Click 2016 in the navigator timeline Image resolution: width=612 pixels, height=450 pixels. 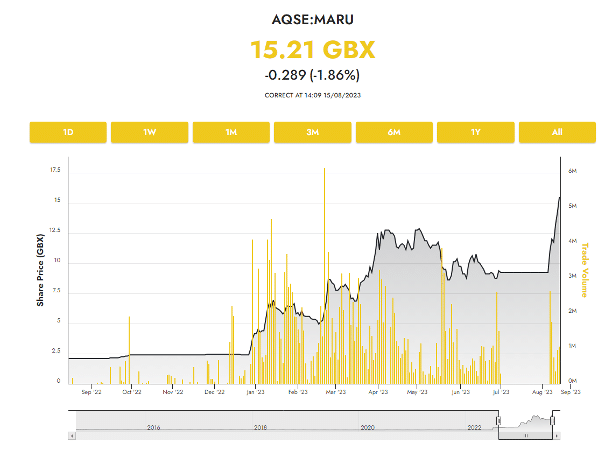coord(153,427)
